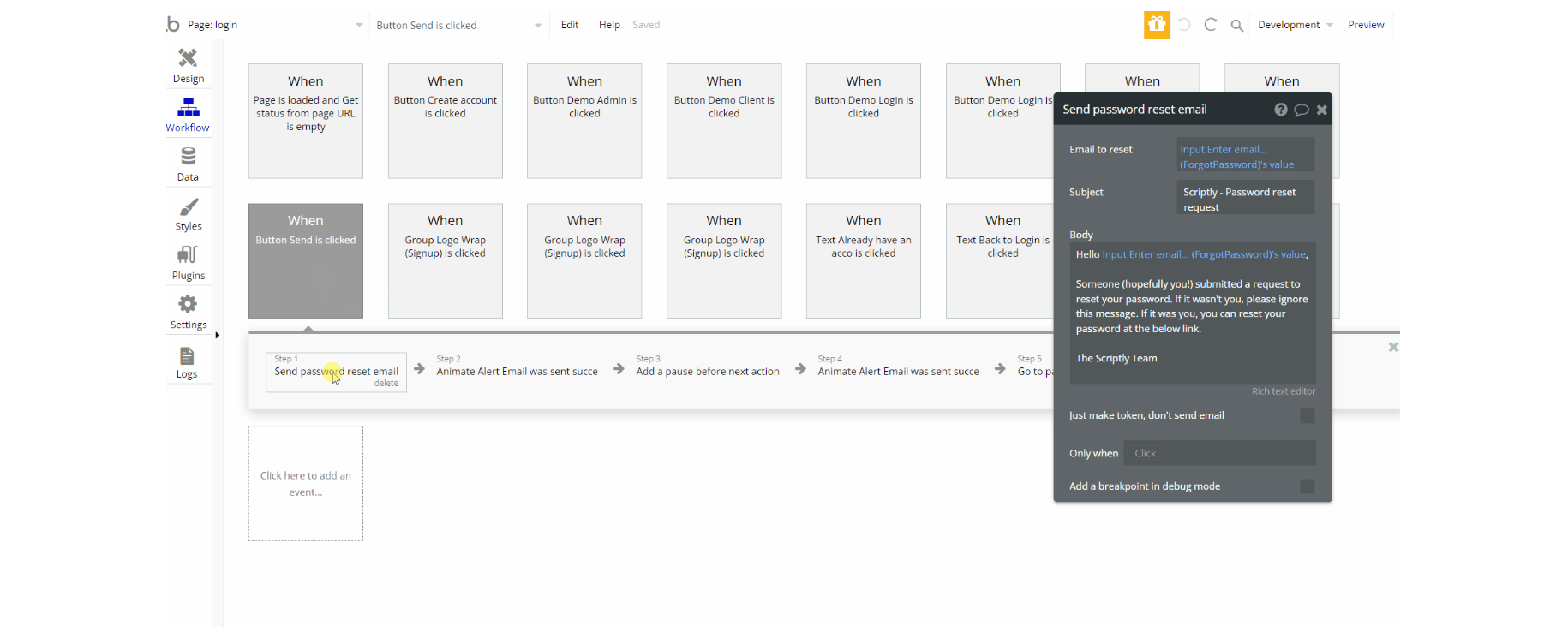Enable Just make token, don't send email
Viewport: 1568px width, 632px height.
(1307, 415)
